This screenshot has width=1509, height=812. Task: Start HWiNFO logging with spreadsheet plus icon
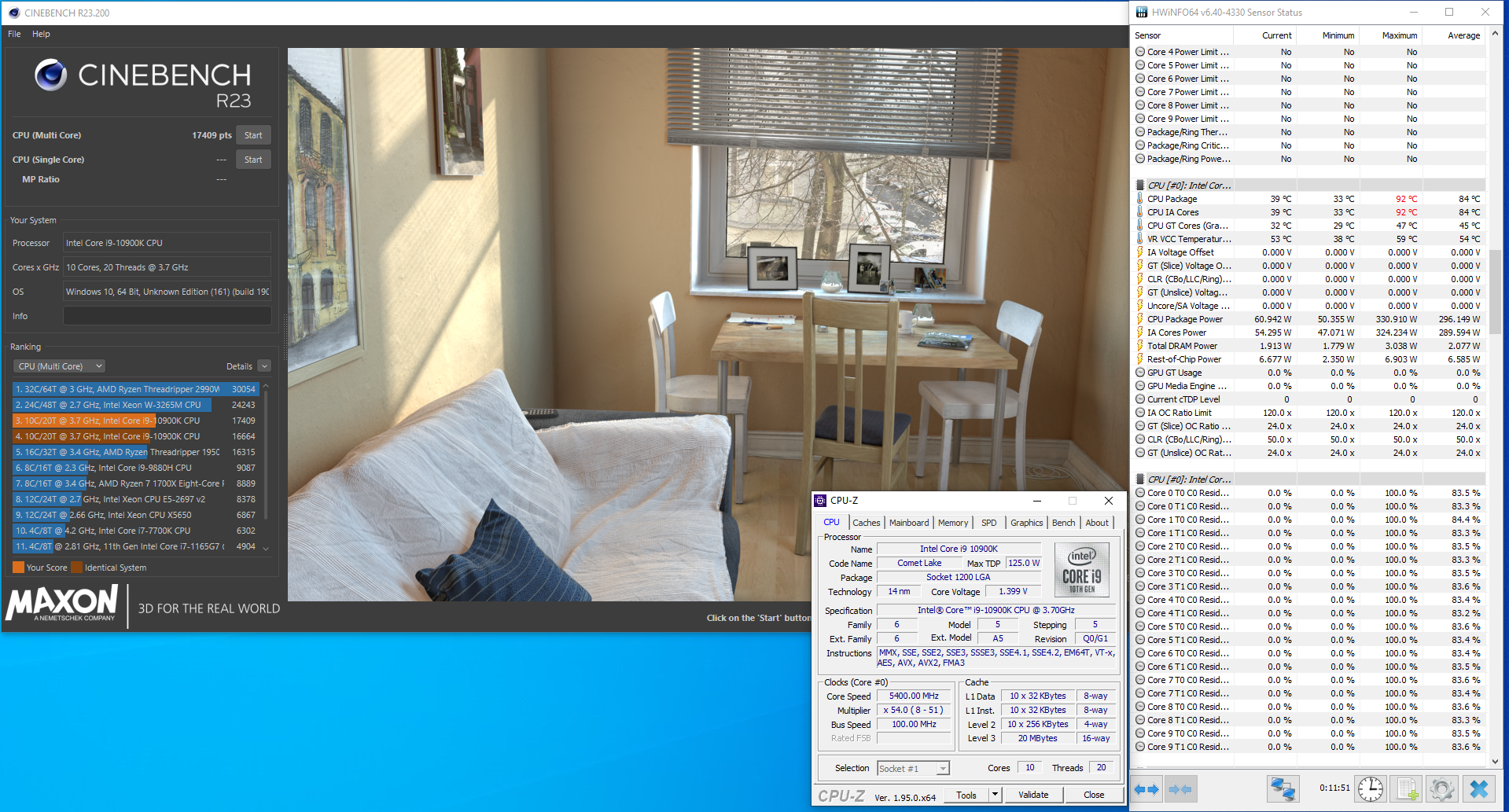click(1407, 789)
